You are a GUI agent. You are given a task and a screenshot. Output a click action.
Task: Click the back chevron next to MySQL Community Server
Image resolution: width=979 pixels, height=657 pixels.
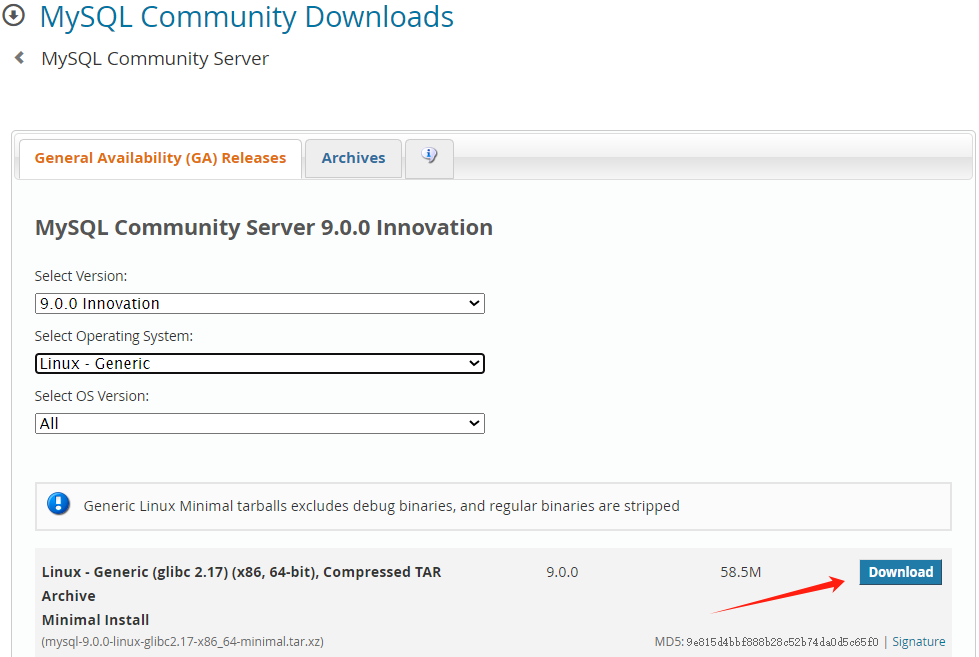coord(19,58)
